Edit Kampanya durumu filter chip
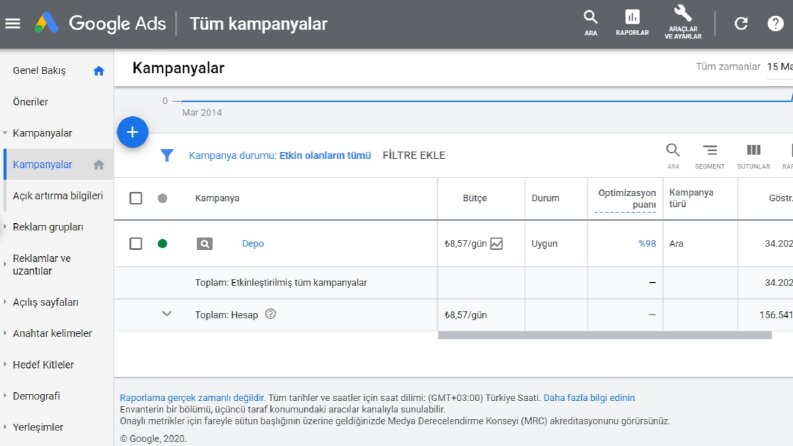The height and width of the screenshot is (446, 793). [280, 155]
